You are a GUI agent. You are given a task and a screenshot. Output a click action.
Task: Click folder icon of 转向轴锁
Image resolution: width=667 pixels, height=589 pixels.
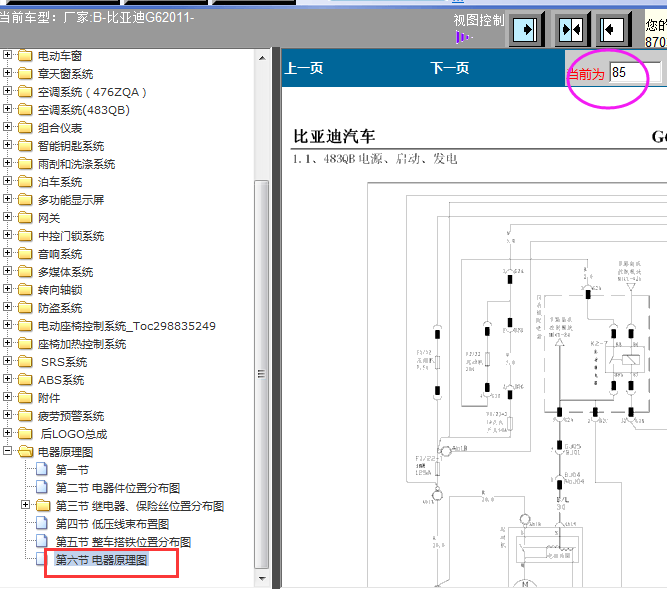[25, 290]
